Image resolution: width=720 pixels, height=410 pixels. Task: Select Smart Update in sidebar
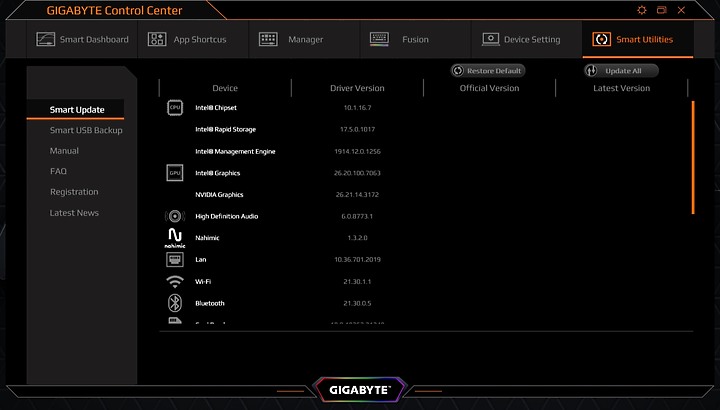[75, 110]
